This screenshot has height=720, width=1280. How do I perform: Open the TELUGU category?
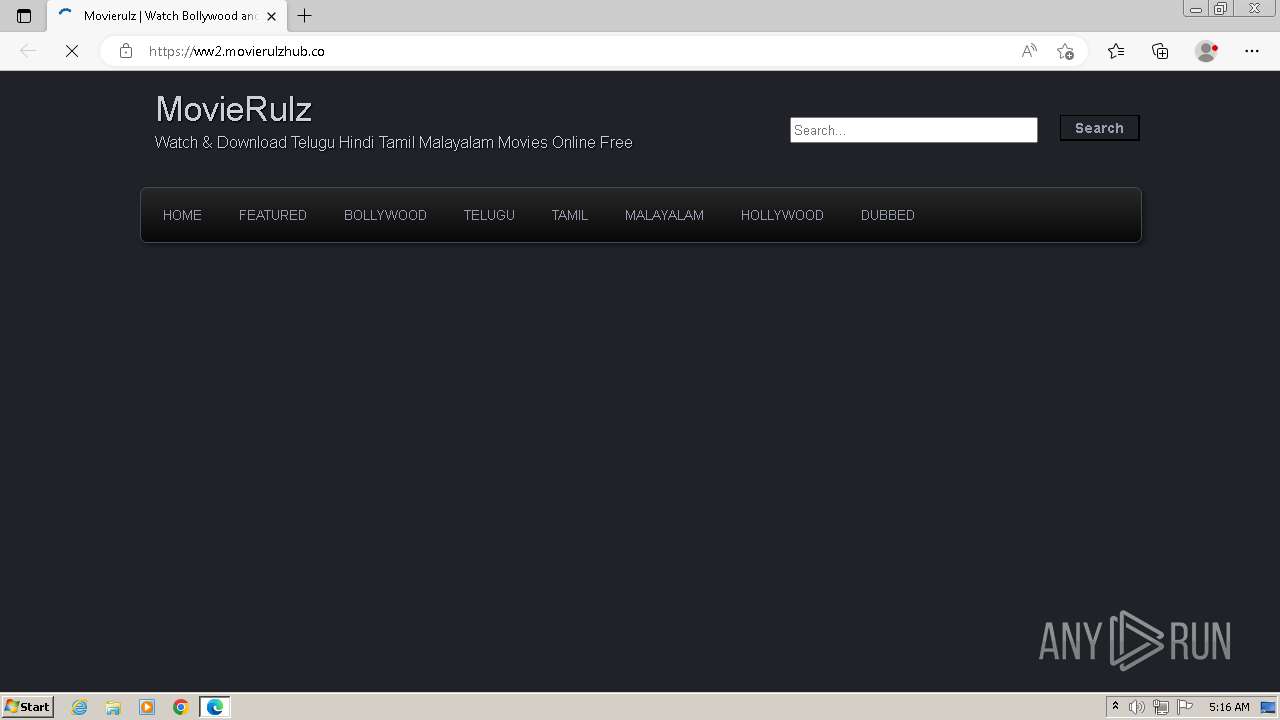(489, 215)
